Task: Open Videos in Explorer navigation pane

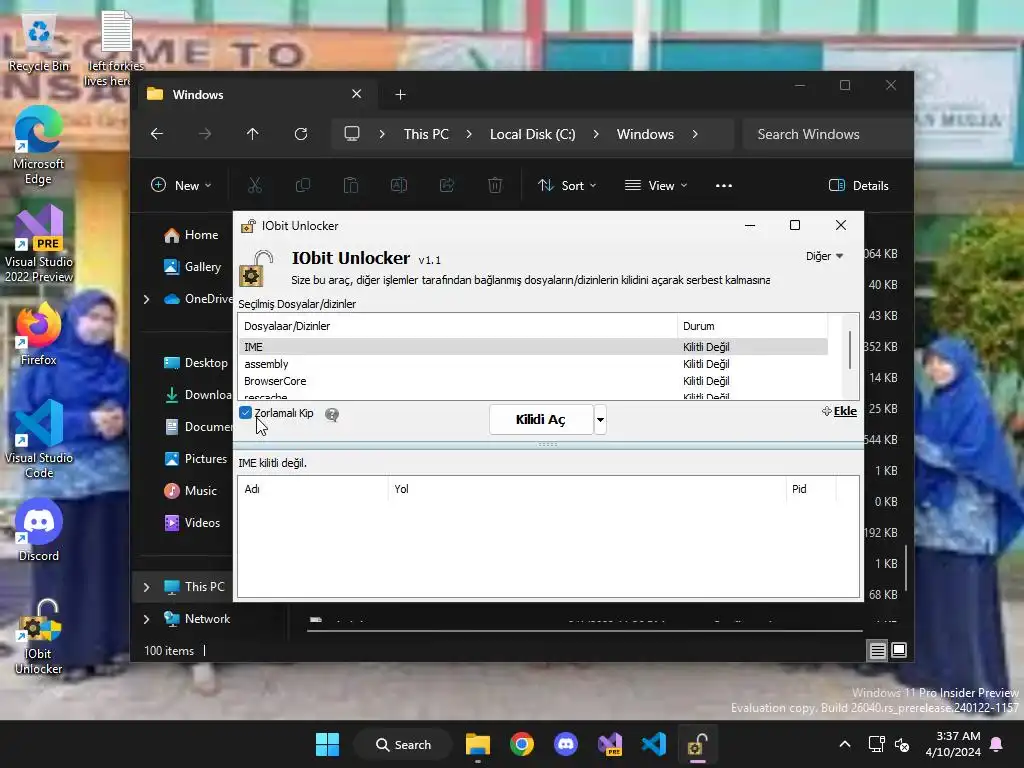Action: (193, 523)
